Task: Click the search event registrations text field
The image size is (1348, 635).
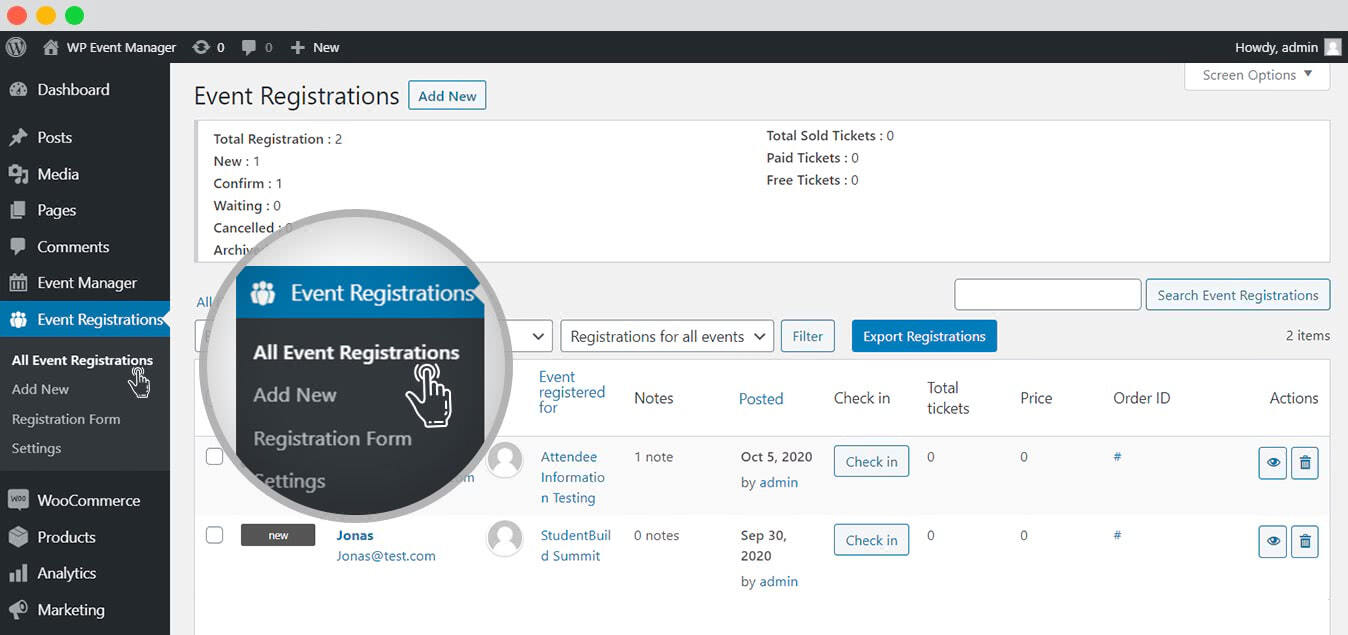Action: (x=1047, y=295)
